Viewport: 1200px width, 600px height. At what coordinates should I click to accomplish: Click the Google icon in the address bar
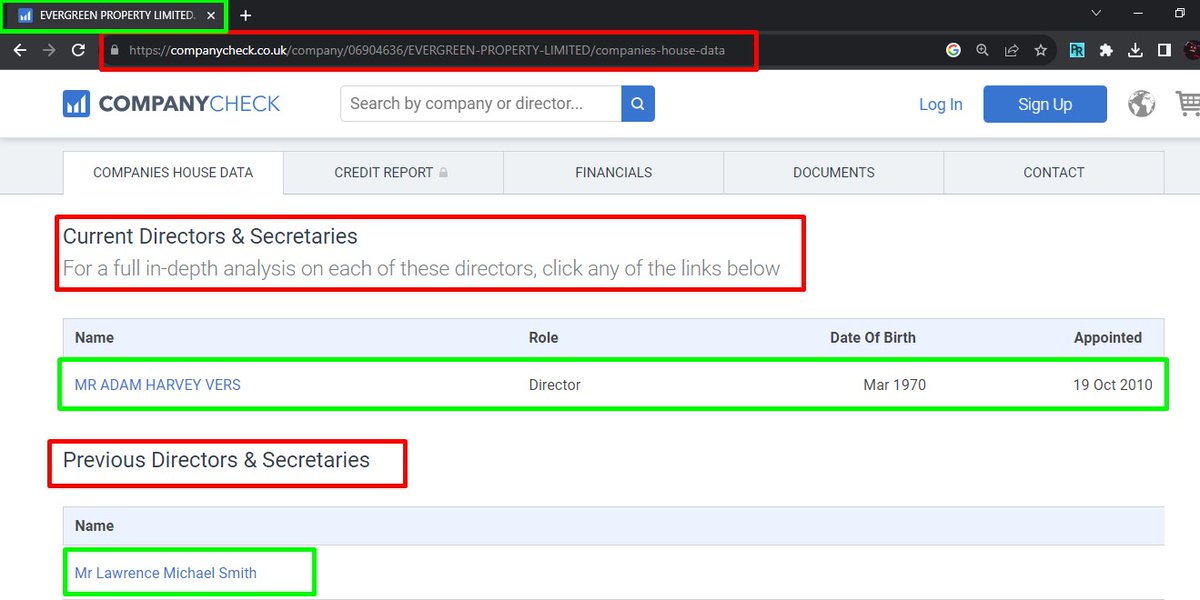click(x=953, y=50)
